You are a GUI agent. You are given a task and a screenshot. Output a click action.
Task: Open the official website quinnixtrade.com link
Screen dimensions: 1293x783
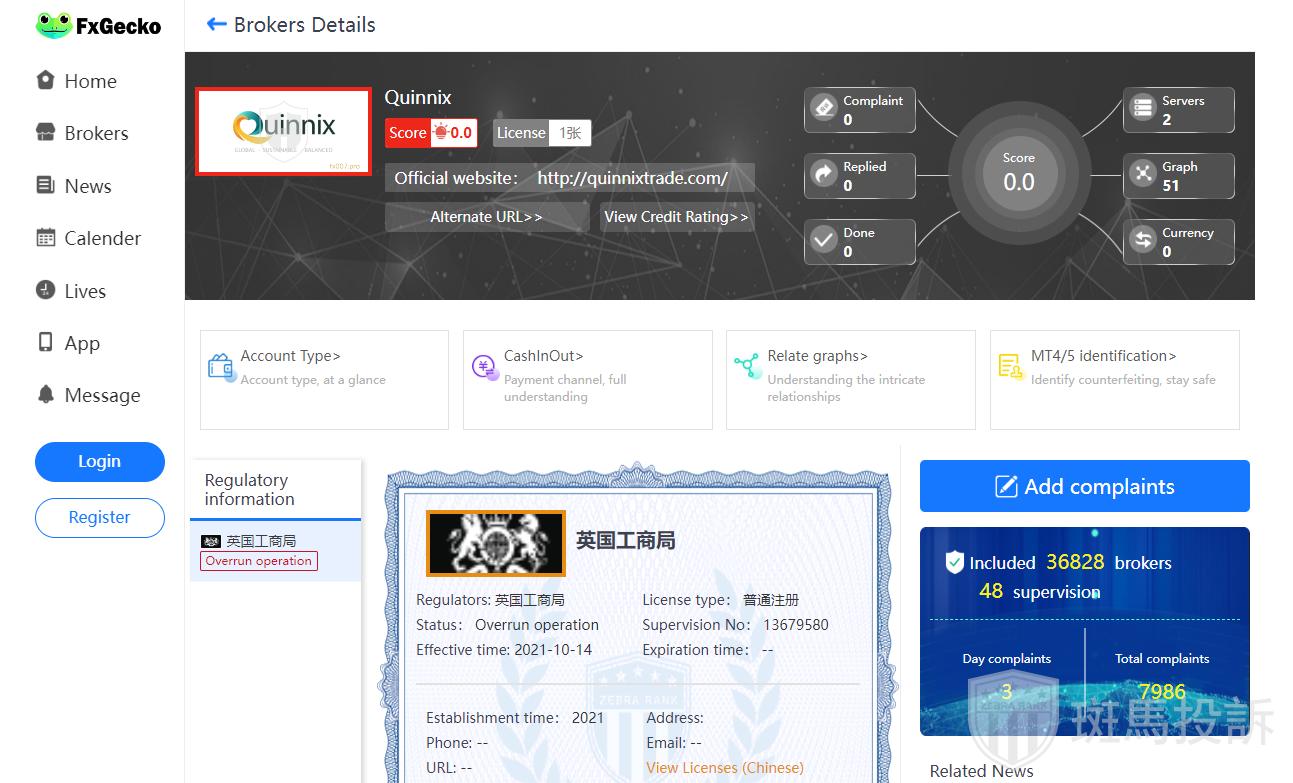click(x=632, y=178)
